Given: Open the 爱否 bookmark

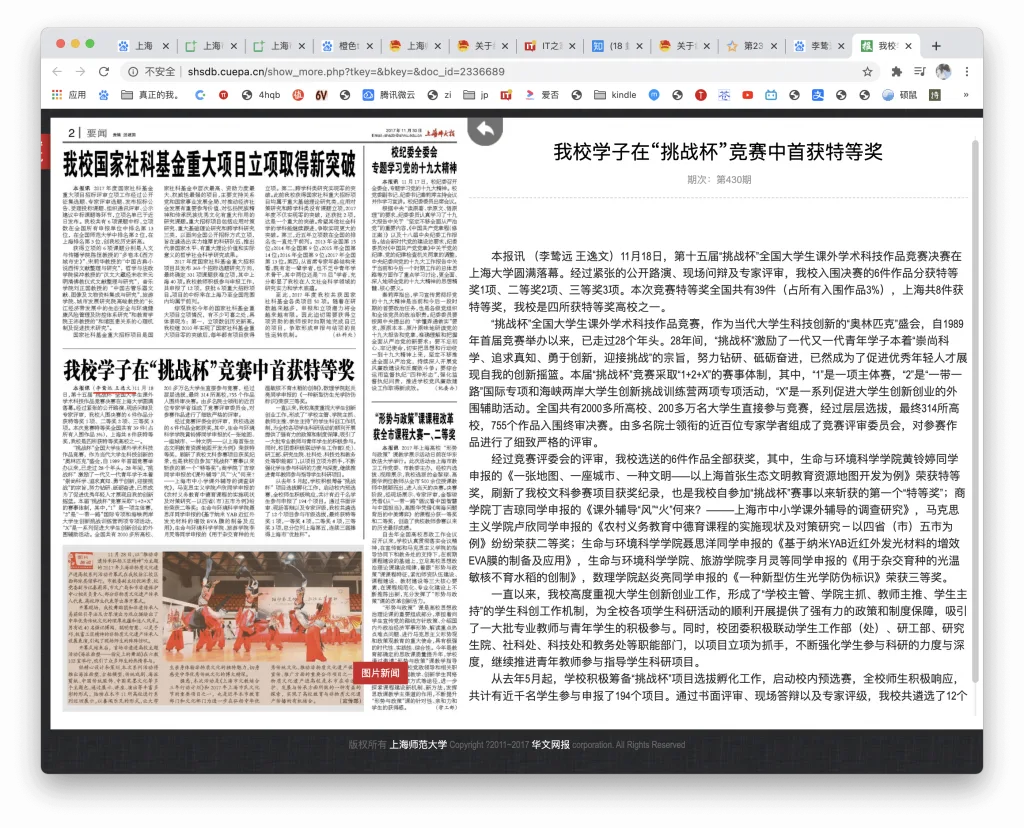Looking at the screenshot, I should [x=542, y=95].
